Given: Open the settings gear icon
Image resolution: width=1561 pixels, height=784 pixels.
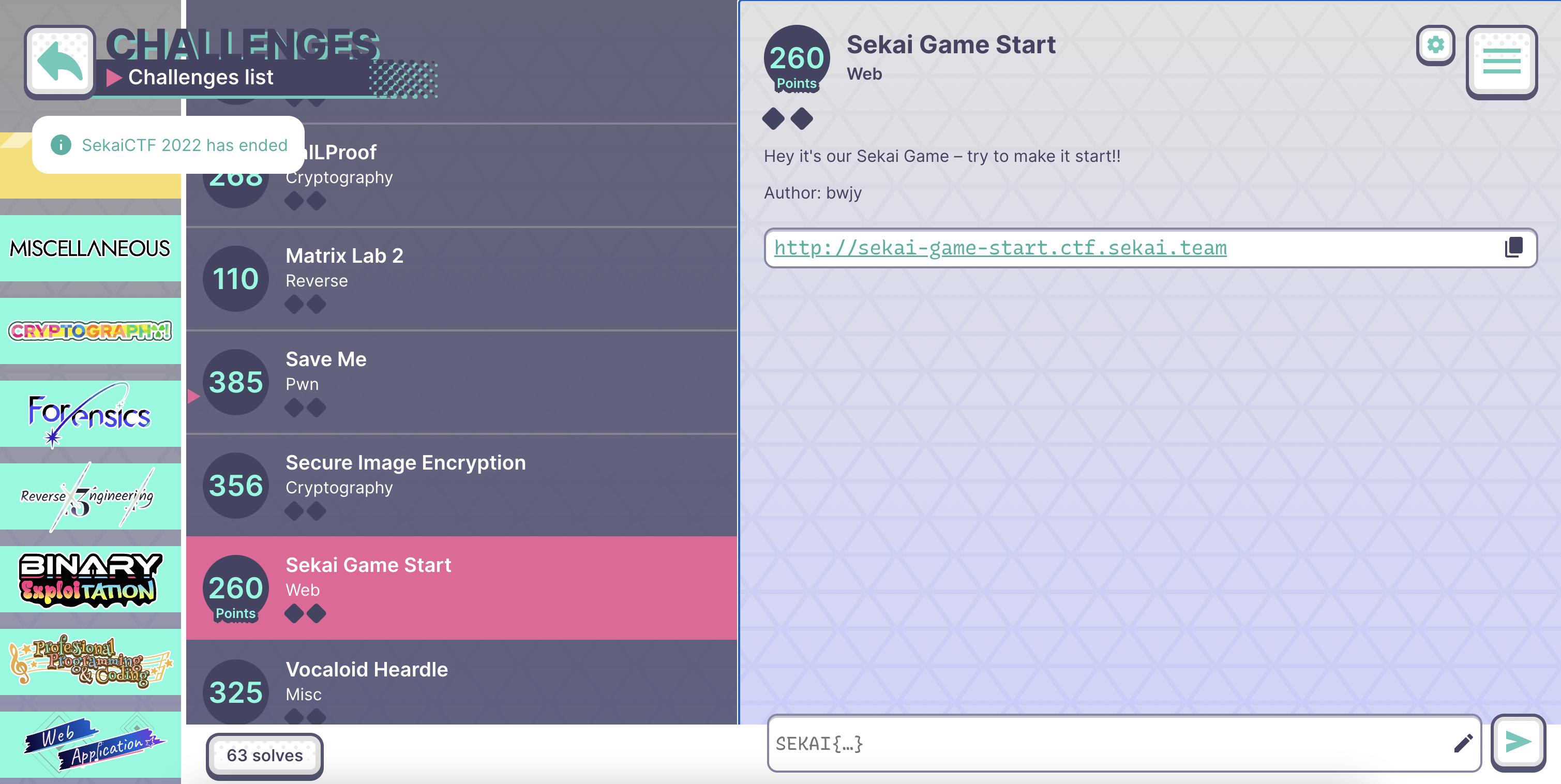Looking at the screenshot, I should click(1435, 45).
